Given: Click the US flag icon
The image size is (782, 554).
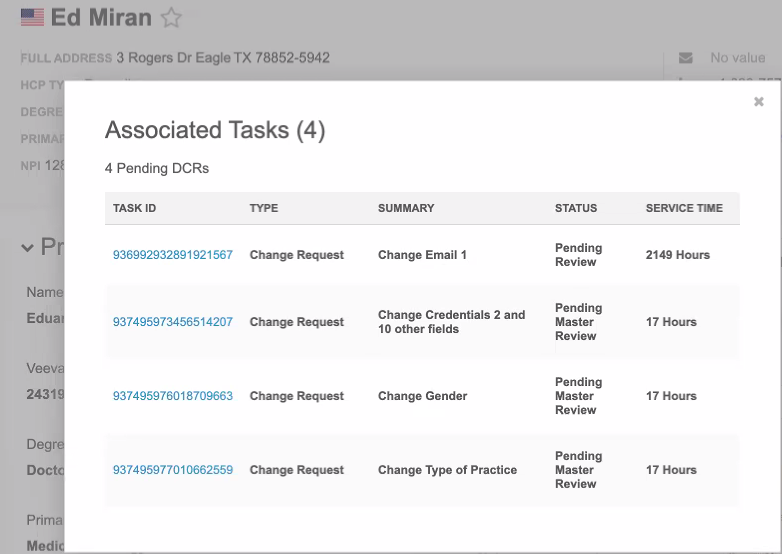Looking at the screenshot, I should (x=32, y=18).
